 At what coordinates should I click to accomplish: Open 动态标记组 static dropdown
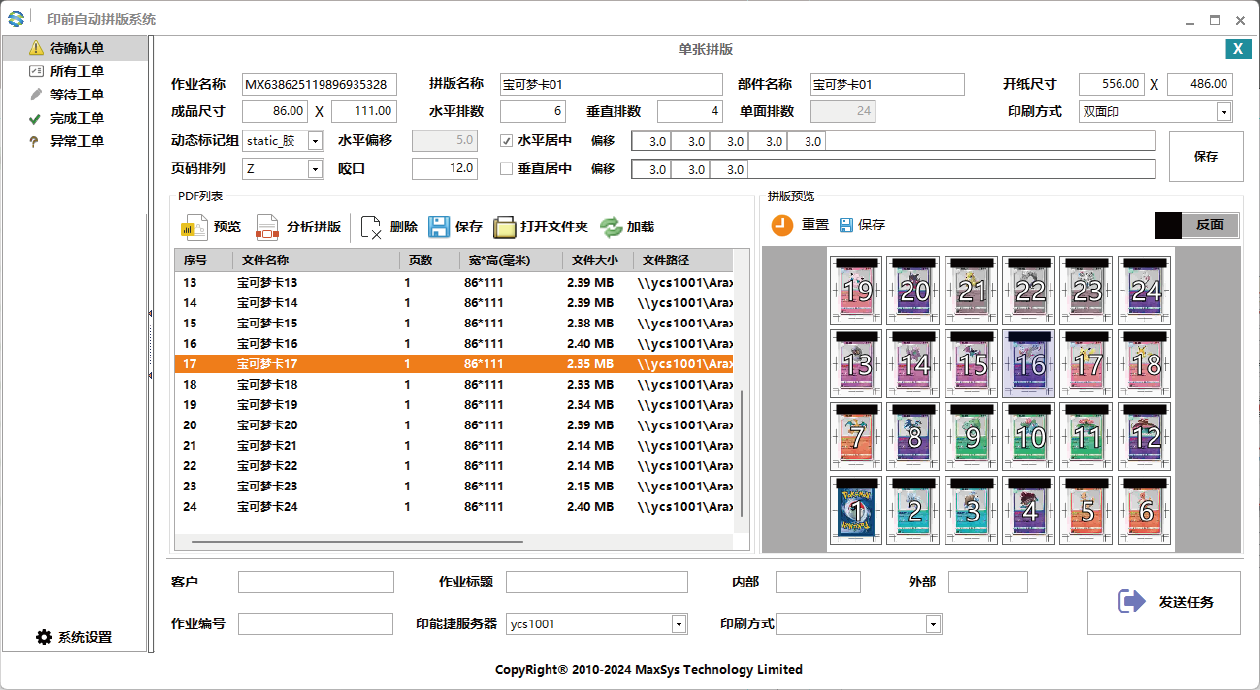click(315, 141)
